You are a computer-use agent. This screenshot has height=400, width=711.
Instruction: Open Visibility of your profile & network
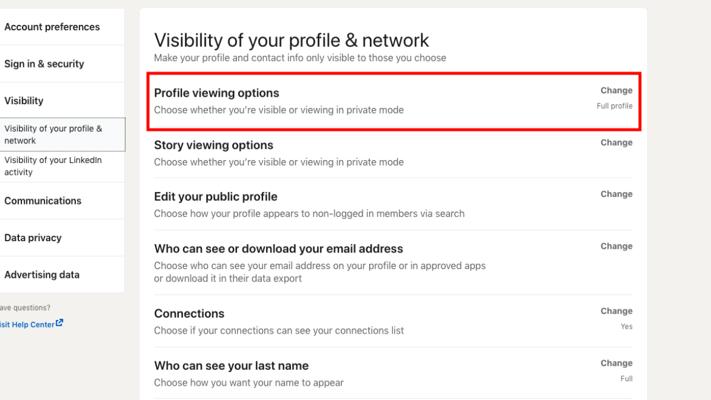[x=53, y=135]
